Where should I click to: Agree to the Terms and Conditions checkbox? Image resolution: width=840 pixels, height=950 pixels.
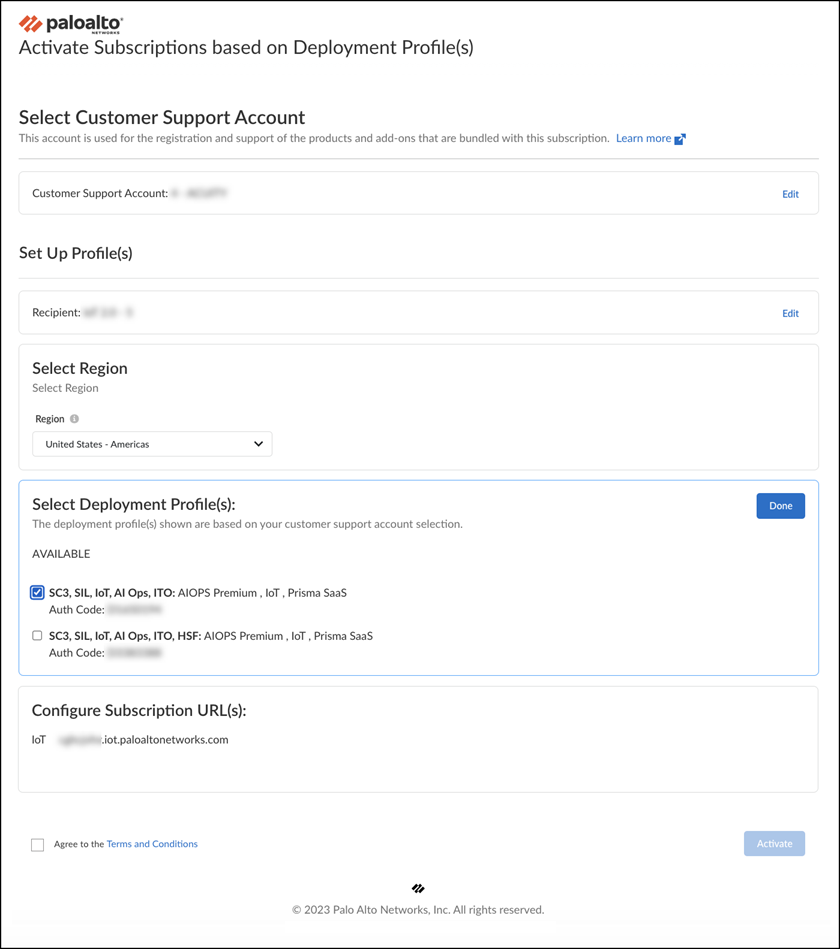pyautogui.click(x=38, y=845)
